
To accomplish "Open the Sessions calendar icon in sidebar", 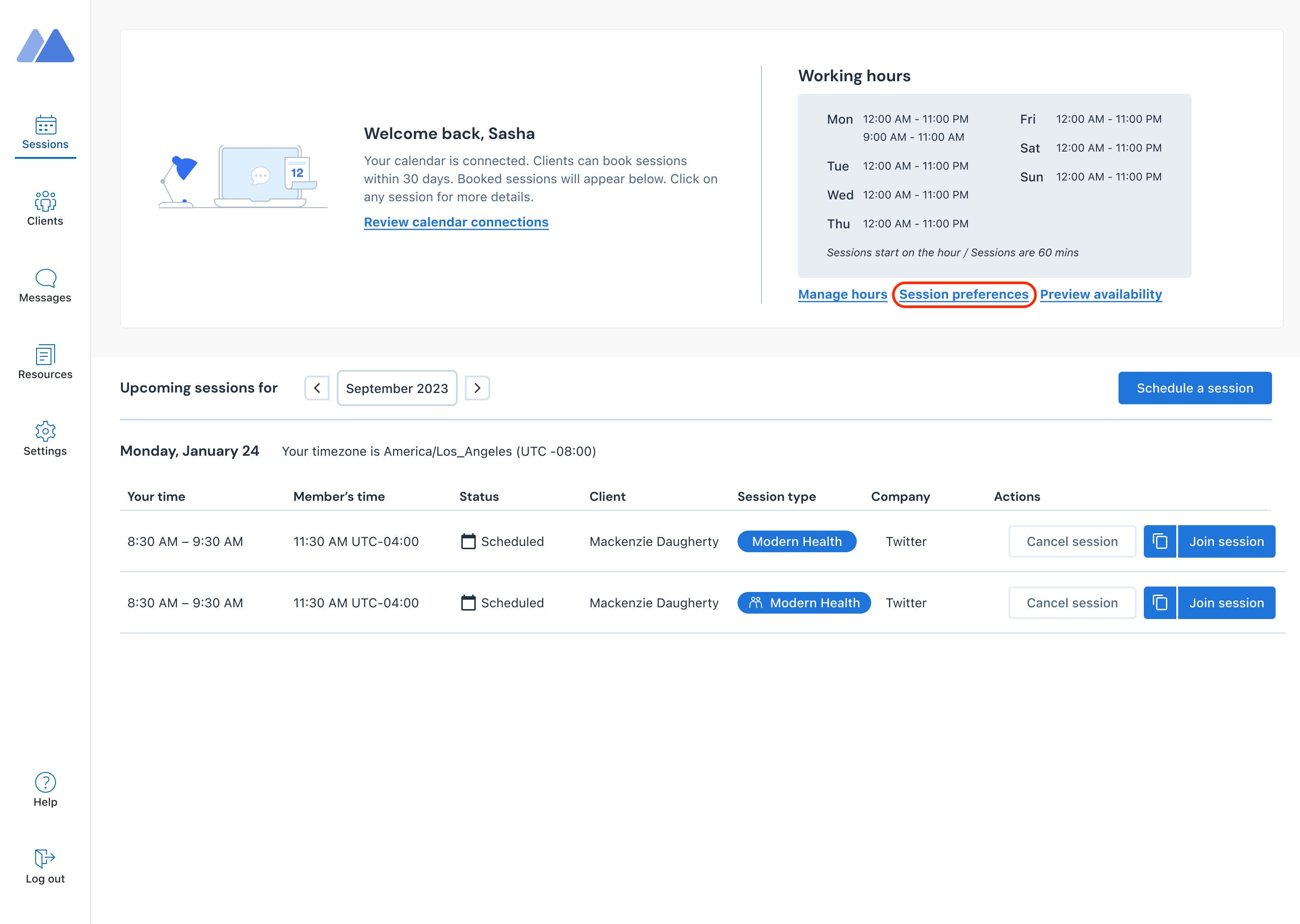I will (x=45, y=125).
